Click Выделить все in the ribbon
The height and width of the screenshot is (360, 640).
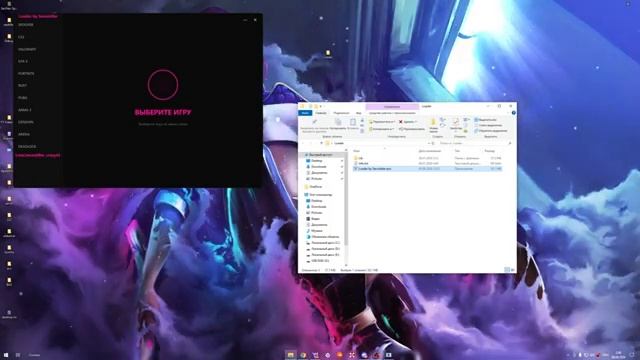pyautogui.click(x=486, y=120)
